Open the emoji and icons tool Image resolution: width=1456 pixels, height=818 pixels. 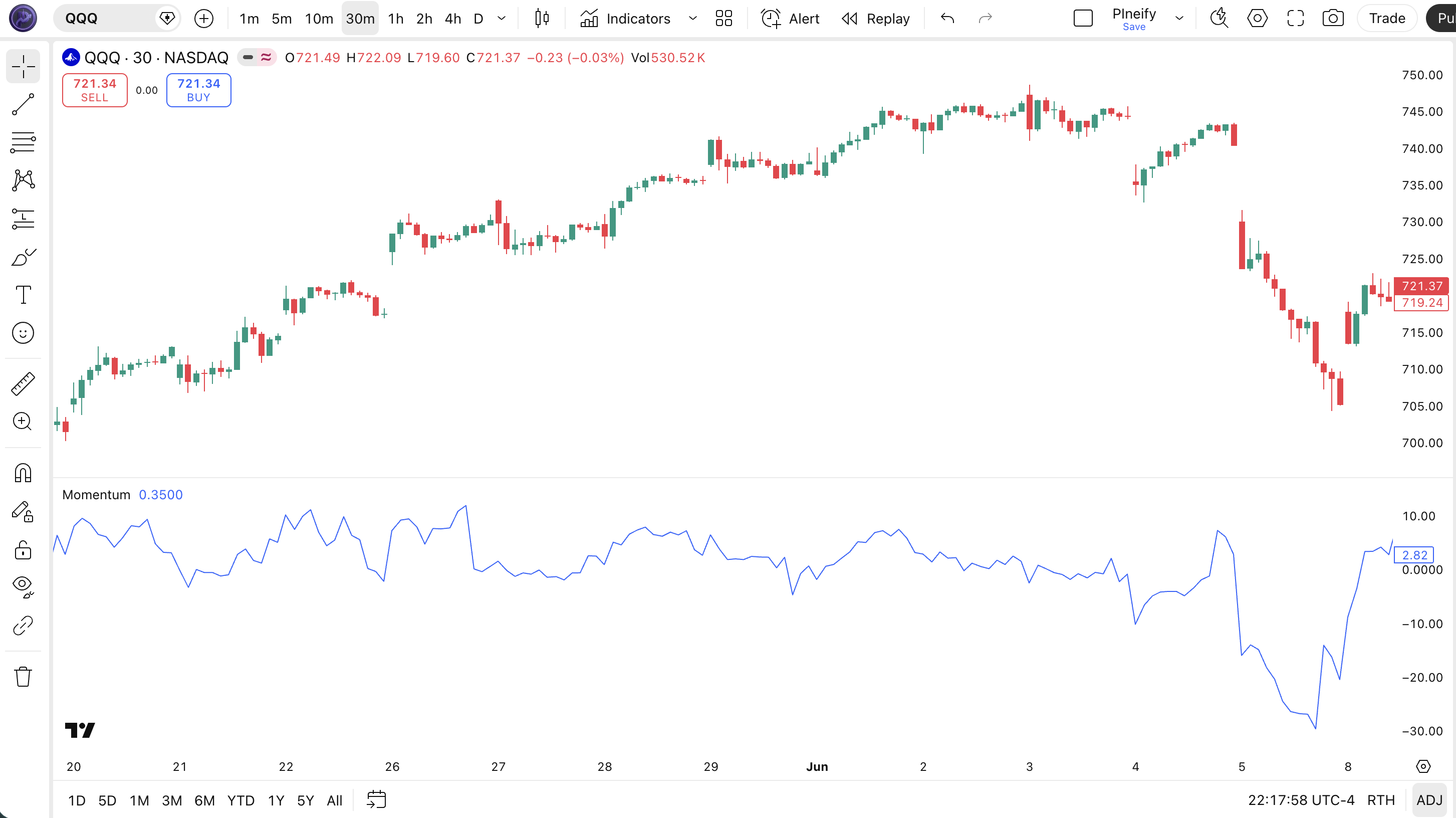(x=23, y=333)
